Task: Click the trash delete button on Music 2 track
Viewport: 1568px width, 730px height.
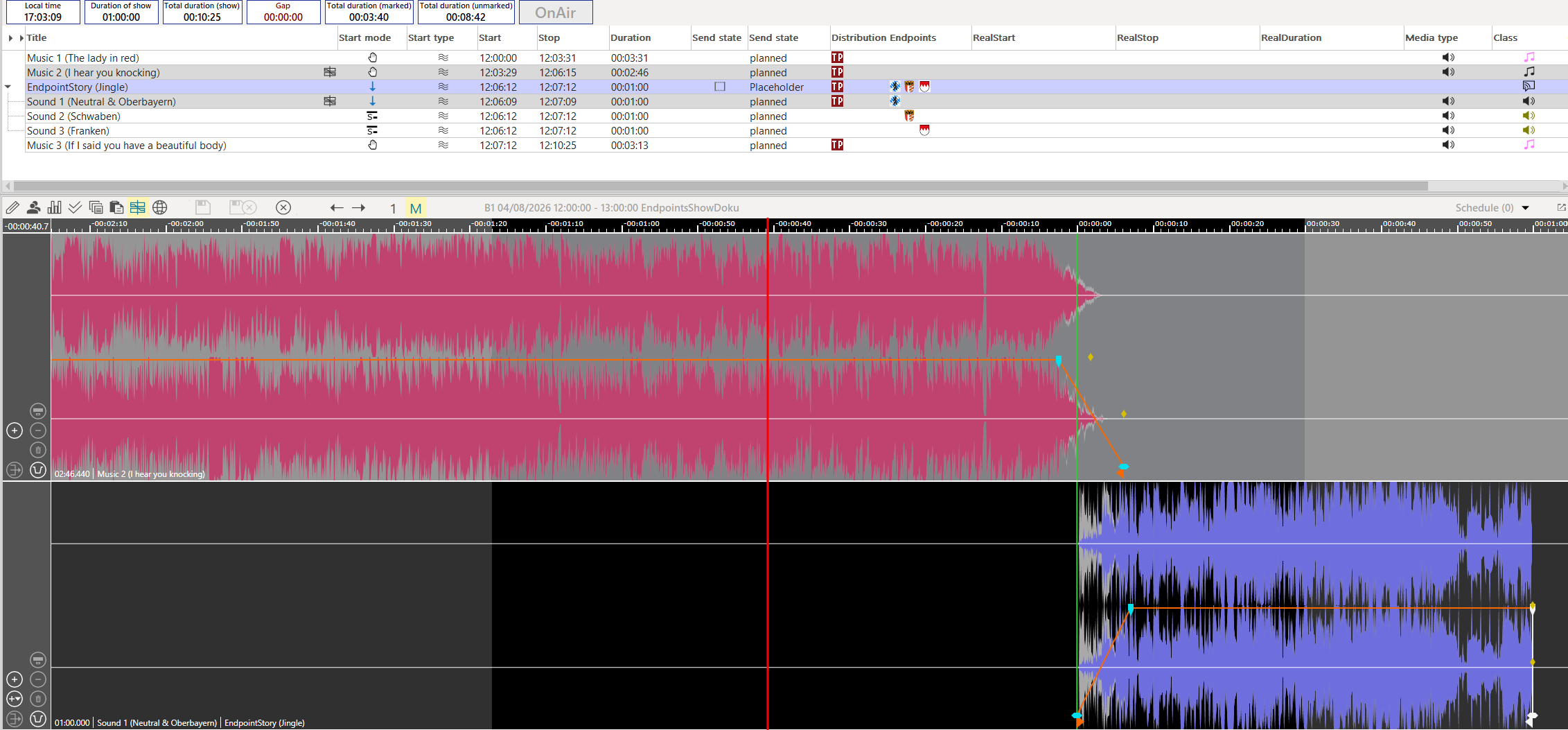Action: (x=38, y=450)
